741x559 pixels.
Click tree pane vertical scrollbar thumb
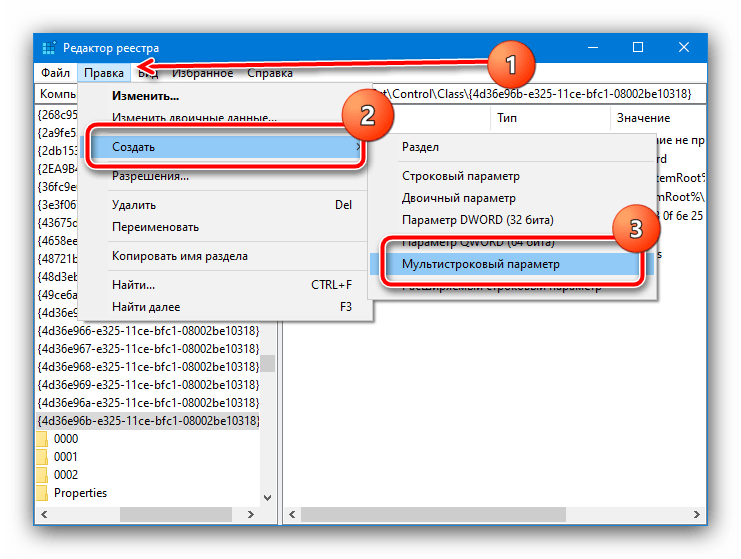pos(267,364)
